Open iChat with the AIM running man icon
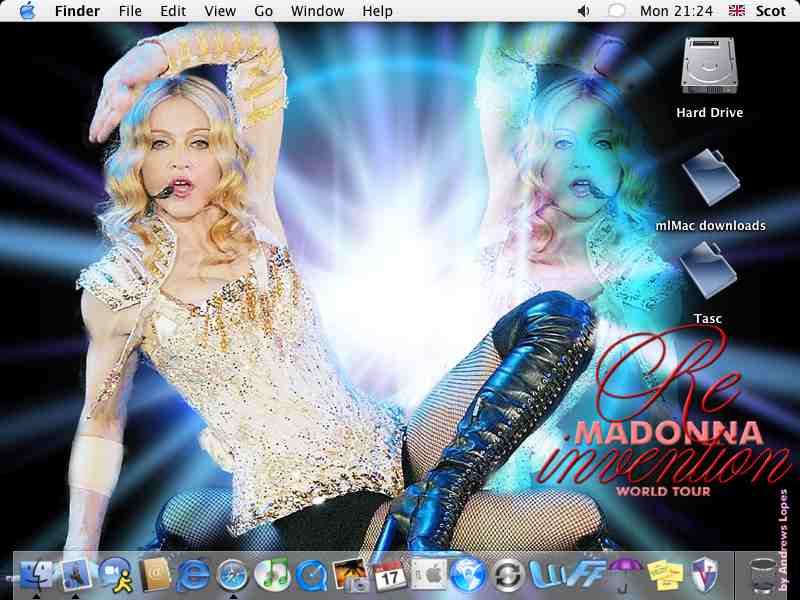Image resolution: width=800 pixels, height=600 pixels. pos(116,575)
